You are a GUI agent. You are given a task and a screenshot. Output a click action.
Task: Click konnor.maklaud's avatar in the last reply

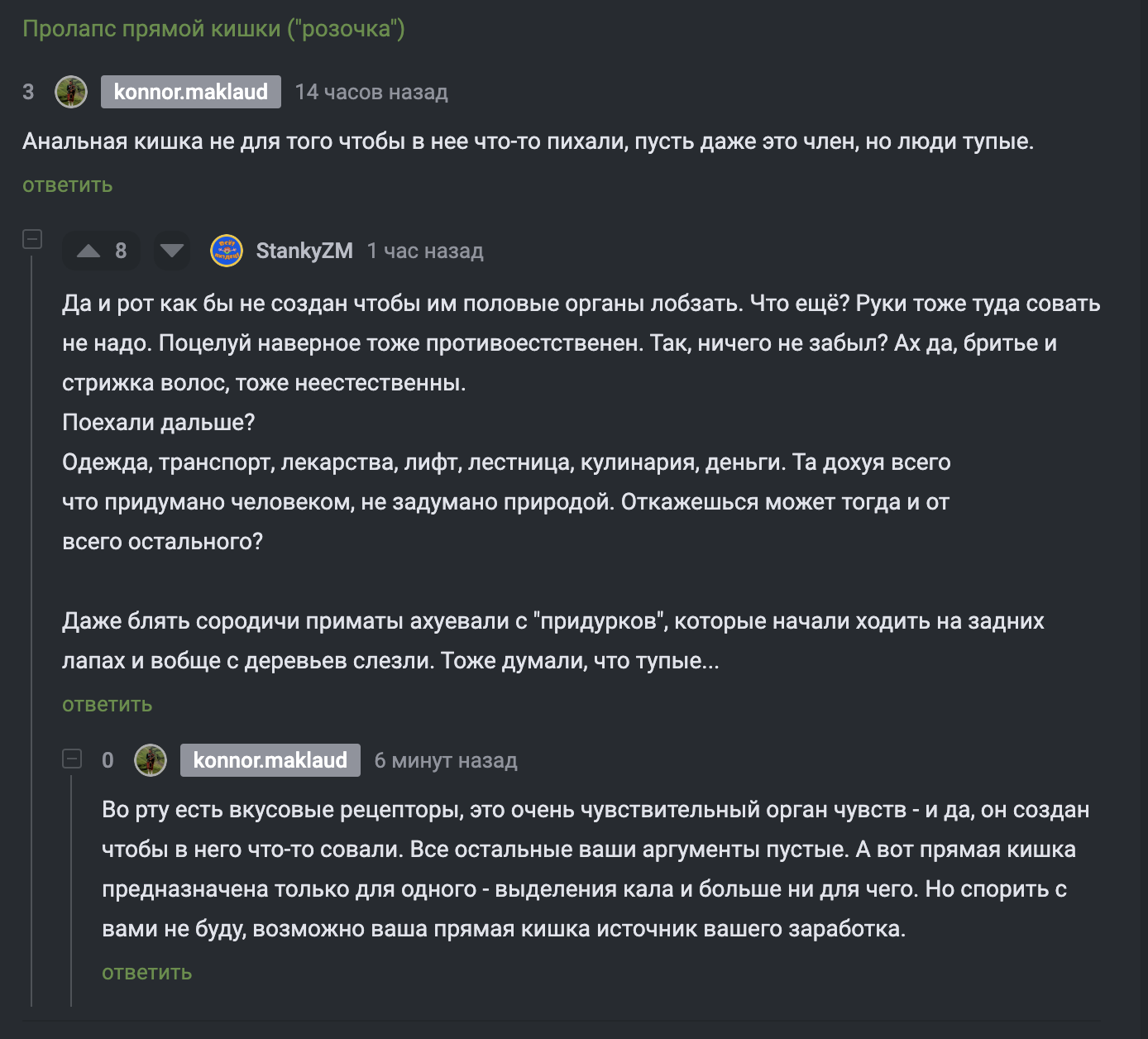pos(150,760)
